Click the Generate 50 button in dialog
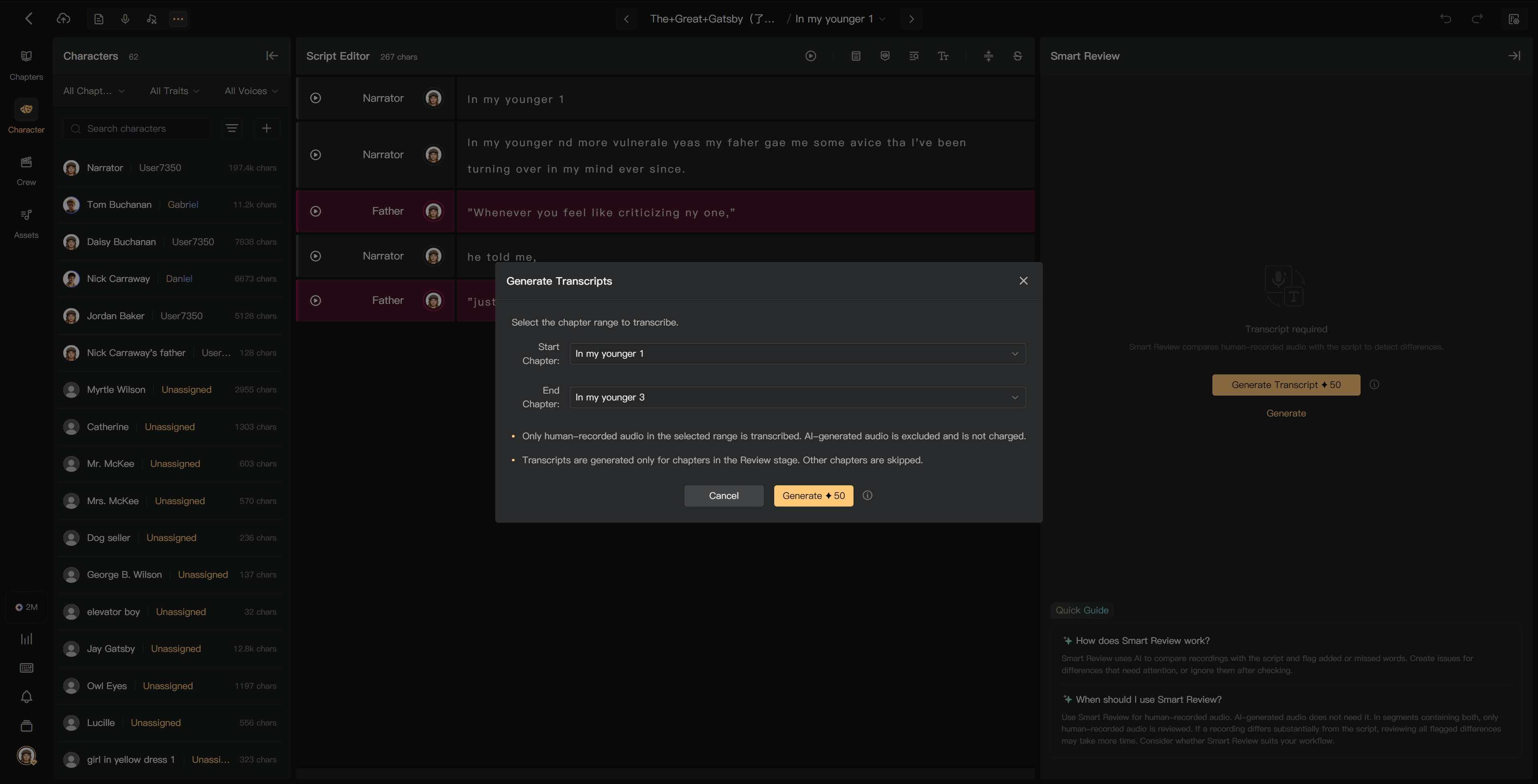1538x784 pixels. pyautogui.click(x=813, y=496)
